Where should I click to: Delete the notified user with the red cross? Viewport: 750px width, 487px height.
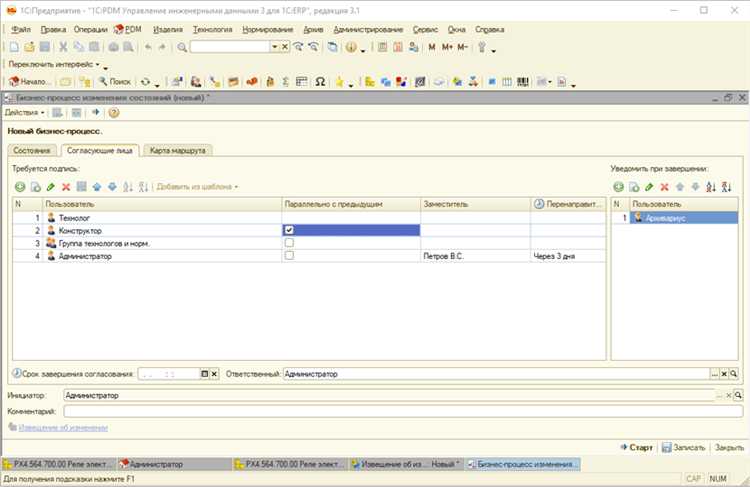(x=664, y=187)
